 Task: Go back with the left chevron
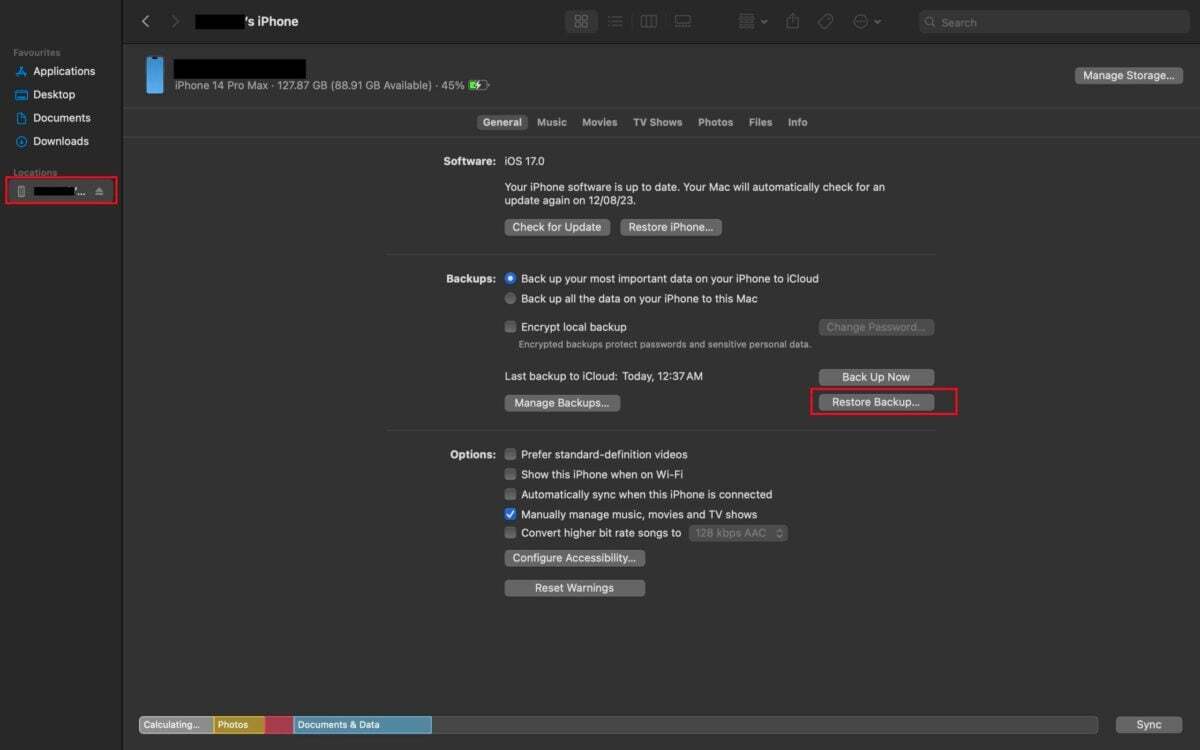click(x=146, y=21)
